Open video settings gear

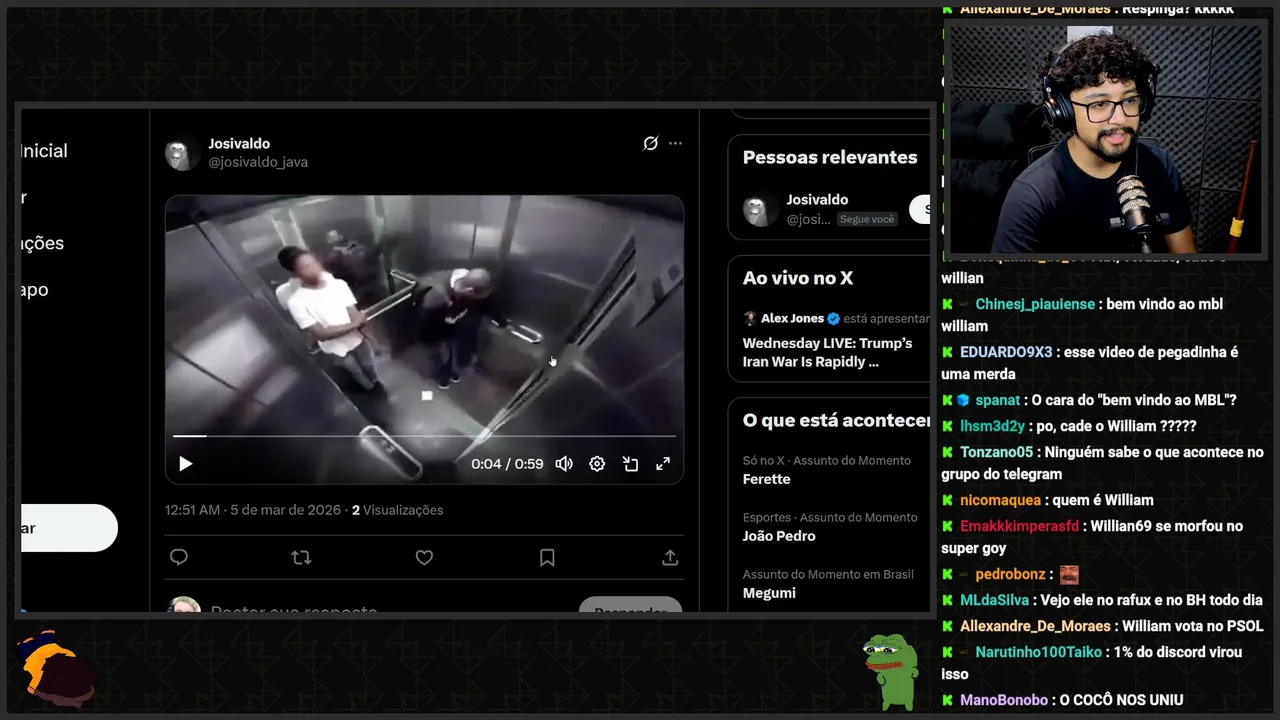597,464
